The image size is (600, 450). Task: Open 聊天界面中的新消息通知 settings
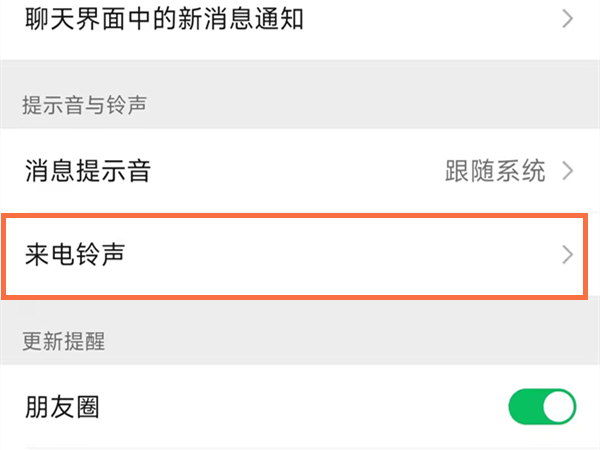(x=165, y=18)
